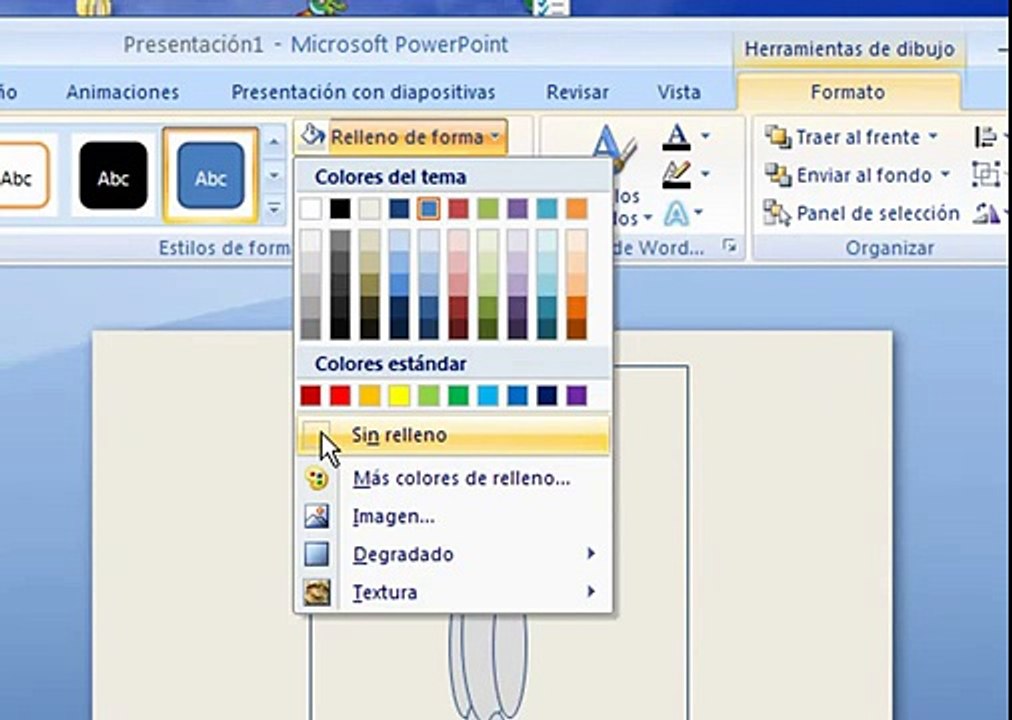Pick olive green theme color swatch
1012x720 pixels.
pyautogui.click(x=488, y=208)
